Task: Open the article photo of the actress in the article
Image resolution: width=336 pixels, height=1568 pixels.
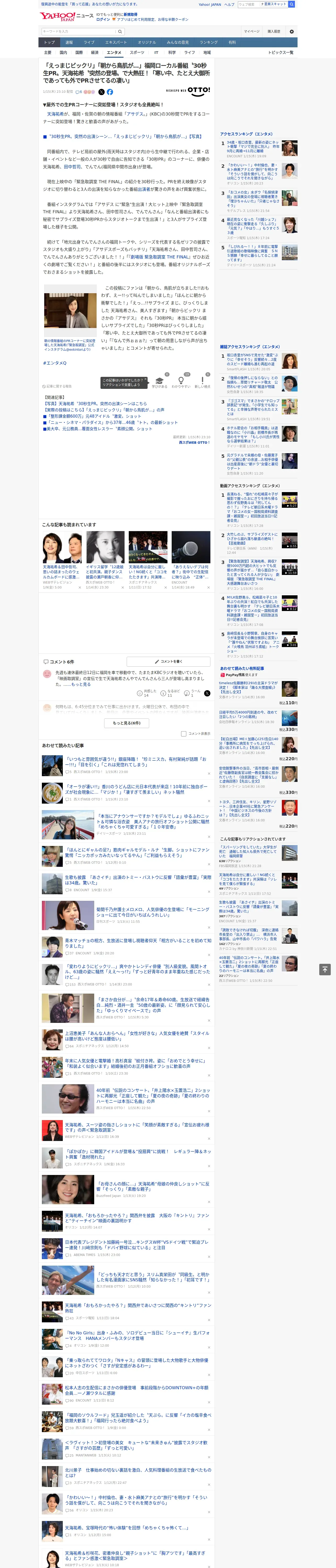Action: pyautogui.click(x=70, y=311)
